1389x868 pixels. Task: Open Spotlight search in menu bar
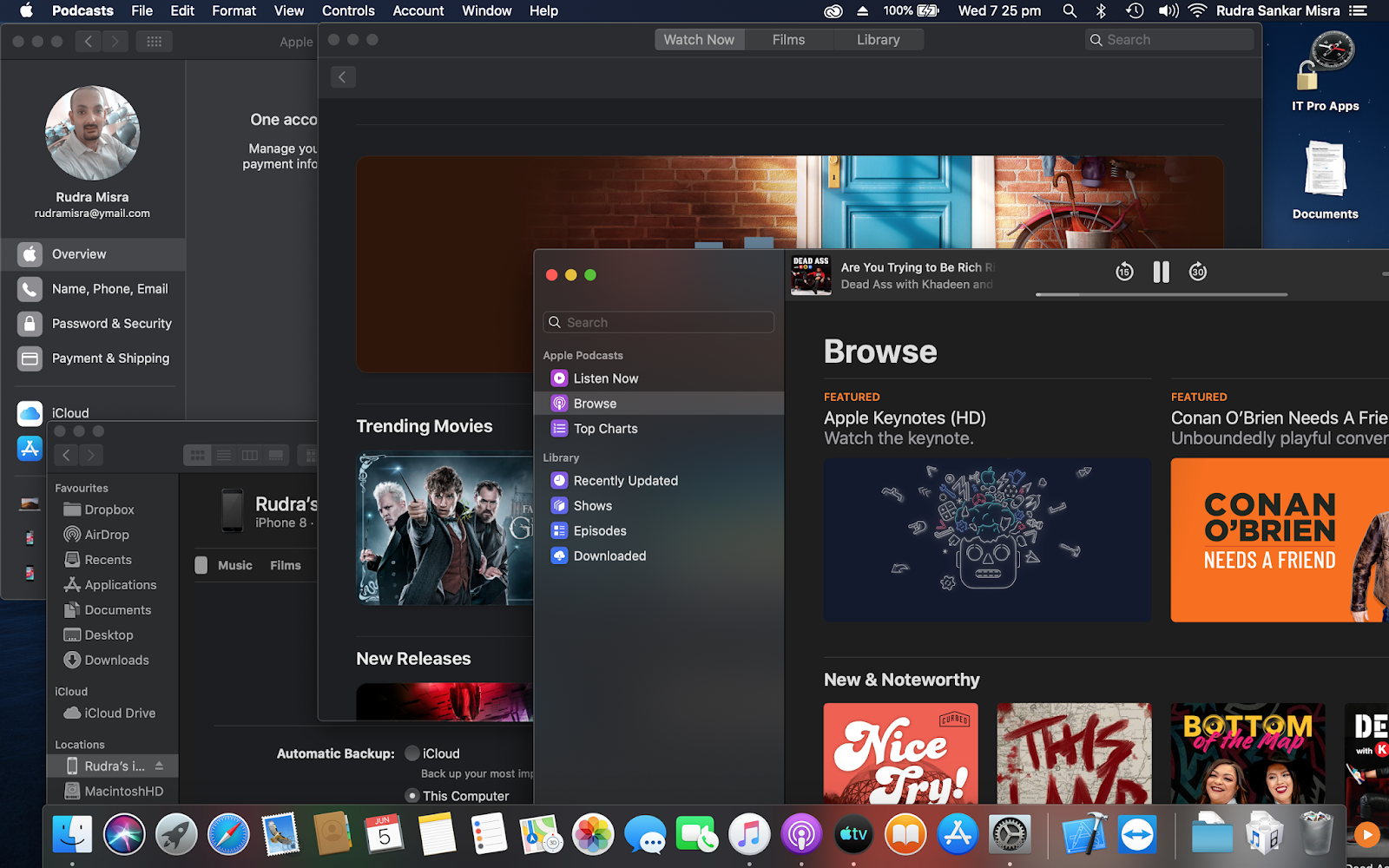[x=1070, y=10]
